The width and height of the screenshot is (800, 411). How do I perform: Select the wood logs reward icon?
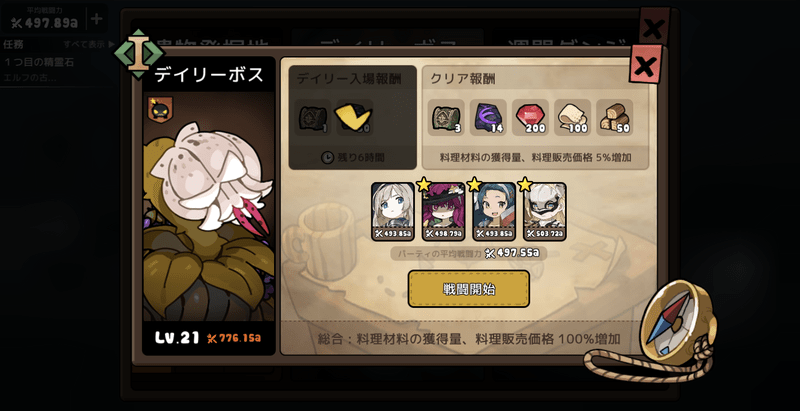tap(615, 117)
